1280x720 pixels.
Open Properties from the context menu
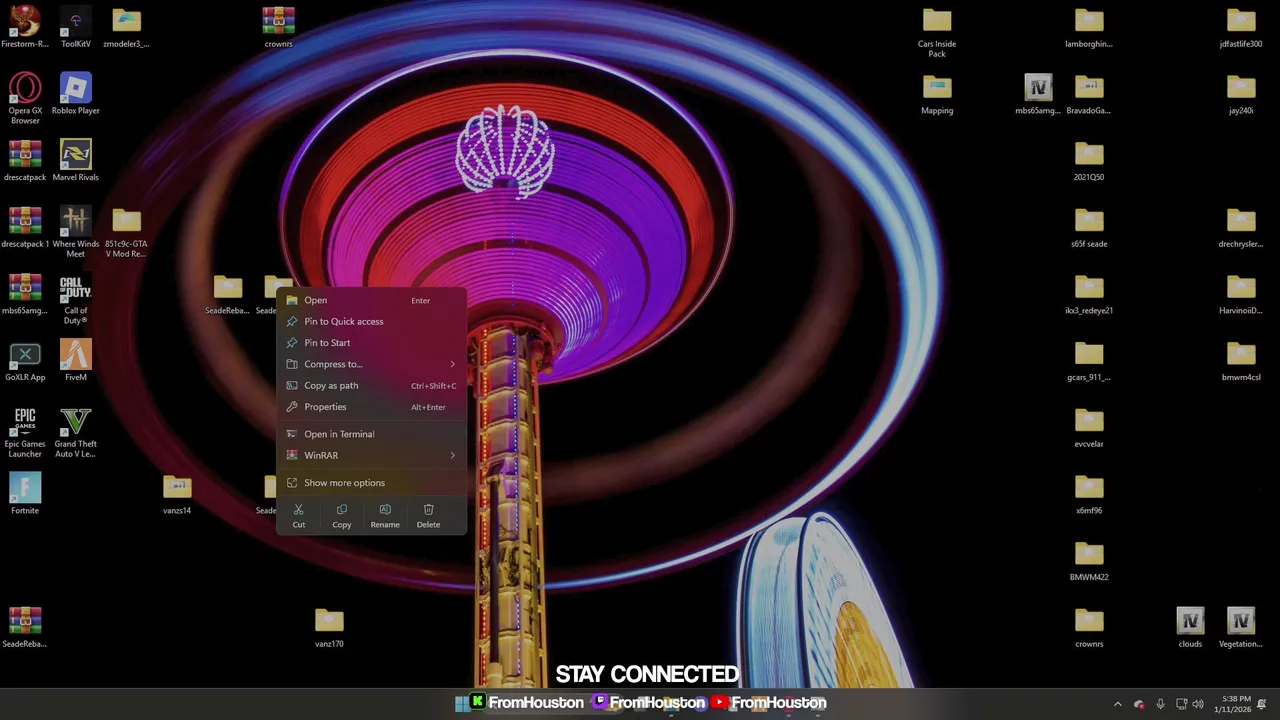coord(371,407)
